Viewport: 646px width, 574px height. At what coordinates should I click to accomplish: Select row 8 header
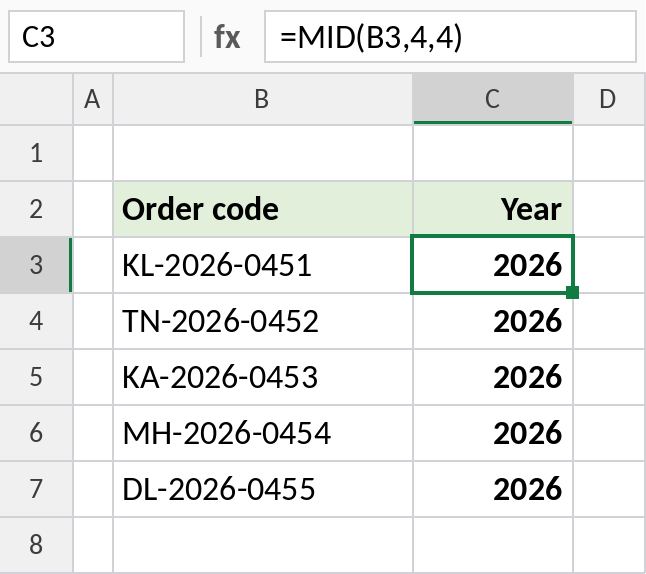pyautogui.click(x=36, y=544)
